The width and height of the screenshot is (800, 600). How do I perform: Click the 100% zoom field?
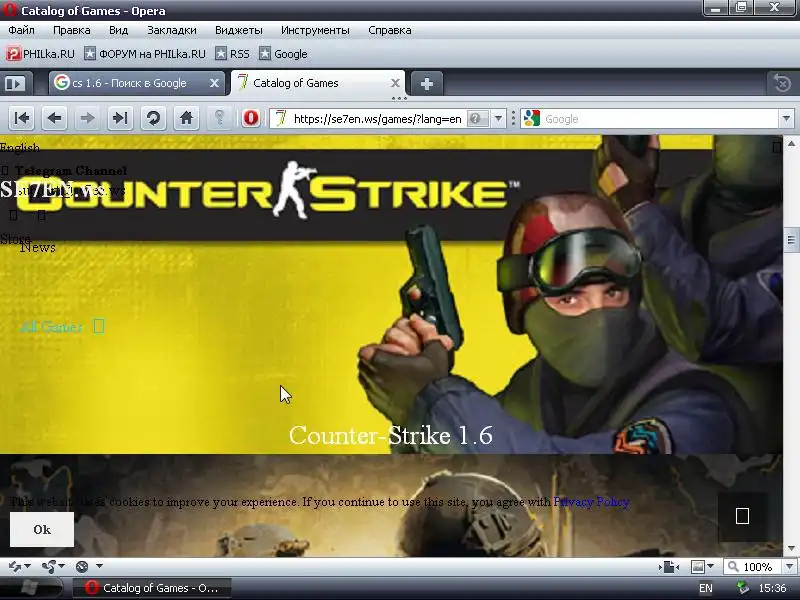(x=757, y=567)
